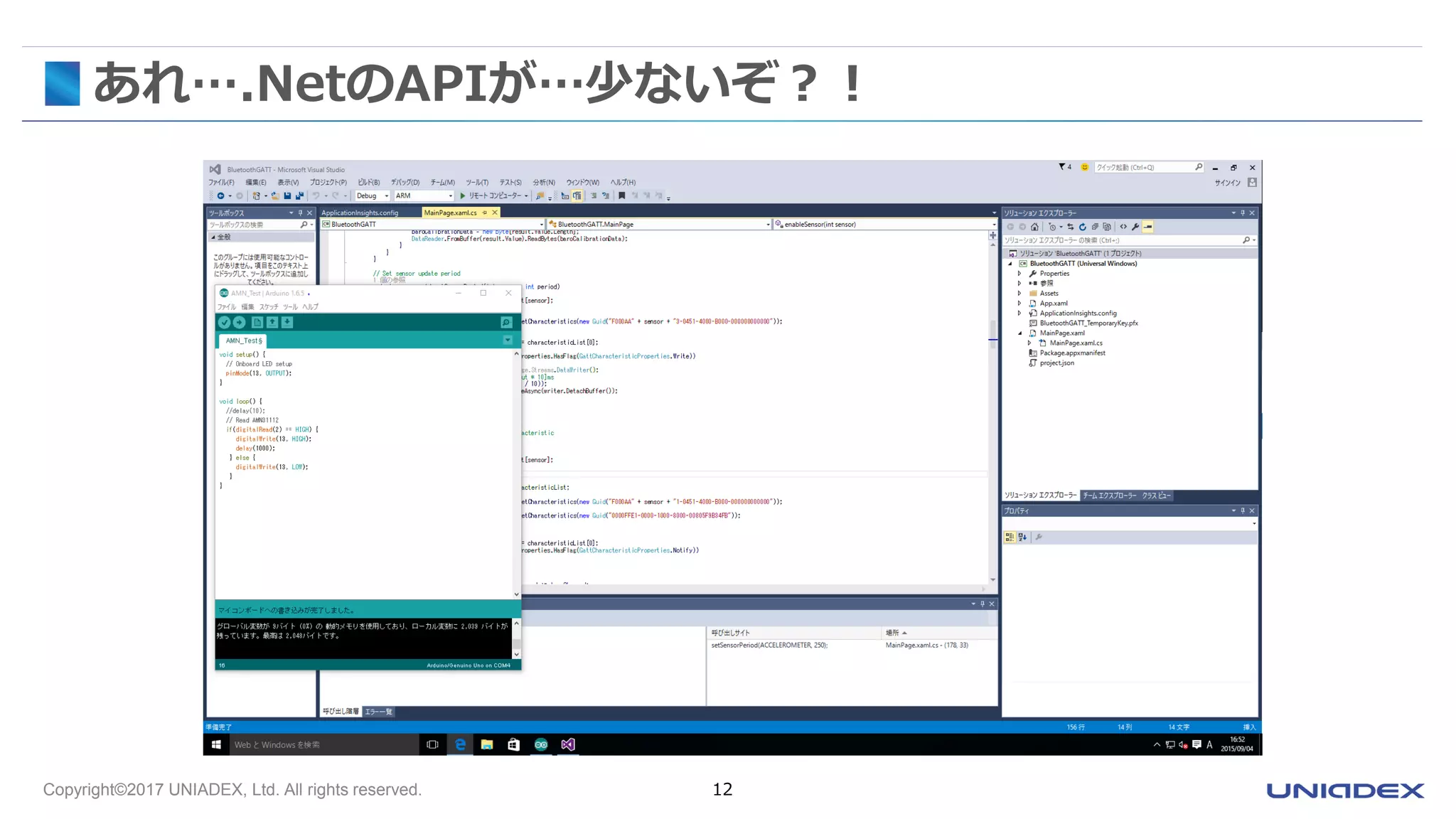Image resolution: width=1456 pixels, height=819 pixels.
Task: Expand the Assets folder node
Action: (1019, 294)
